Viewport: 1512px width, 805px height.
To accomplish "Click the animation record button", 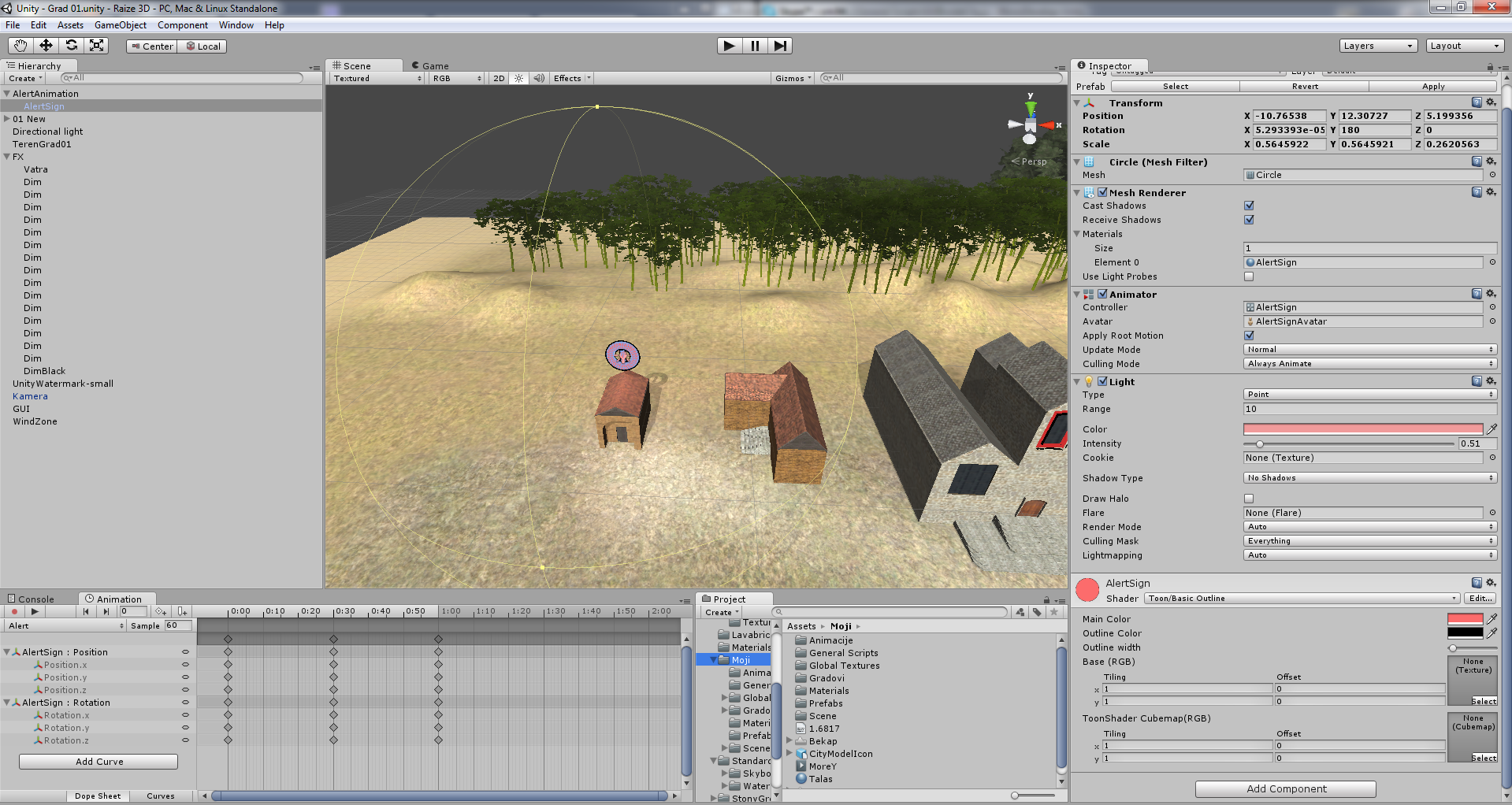I will pyautogui.click(x=14, y=612).
